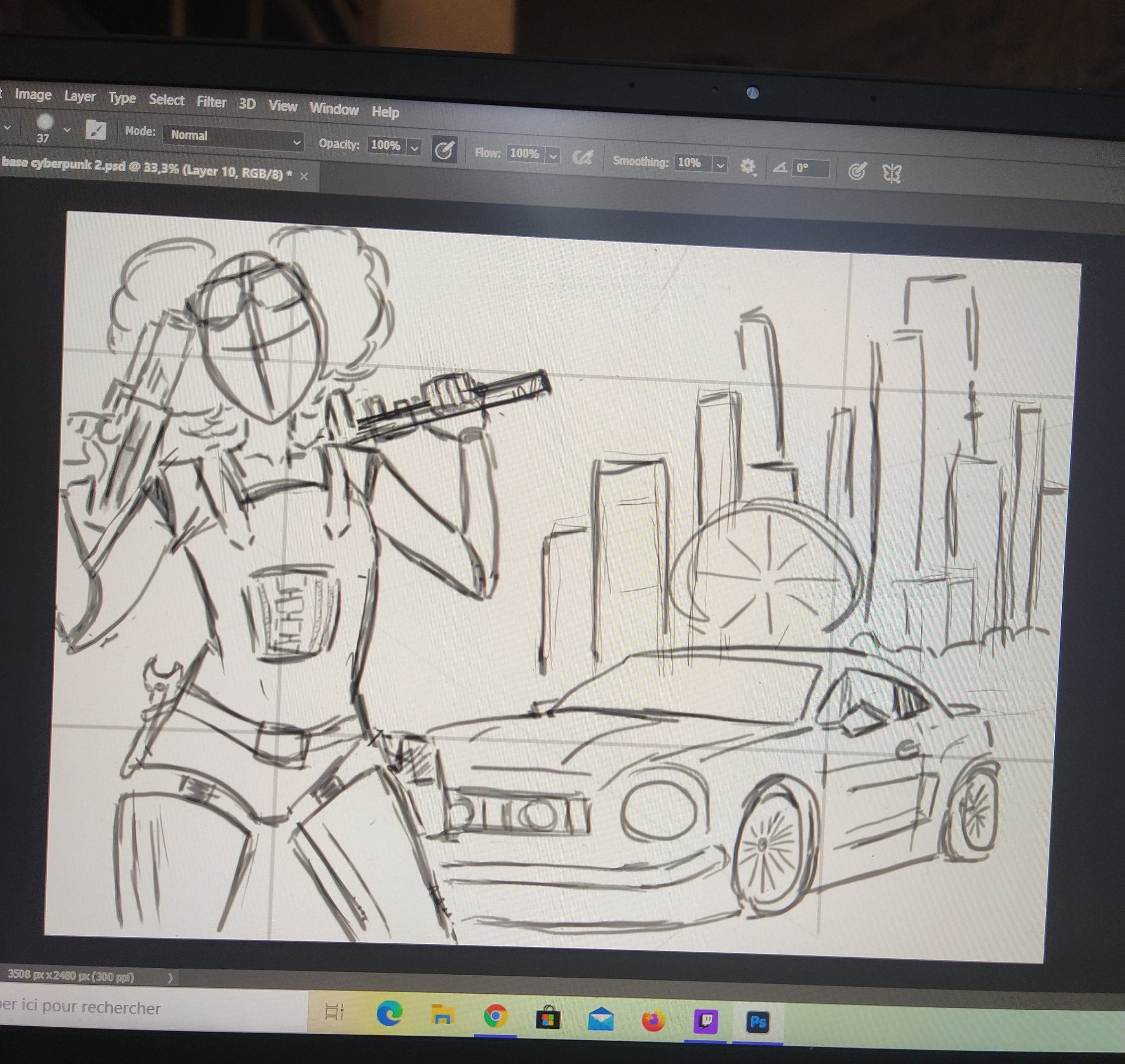1125x1064 pixels.
Task: Open Firefox from the taskbar
Action: 653,1021
